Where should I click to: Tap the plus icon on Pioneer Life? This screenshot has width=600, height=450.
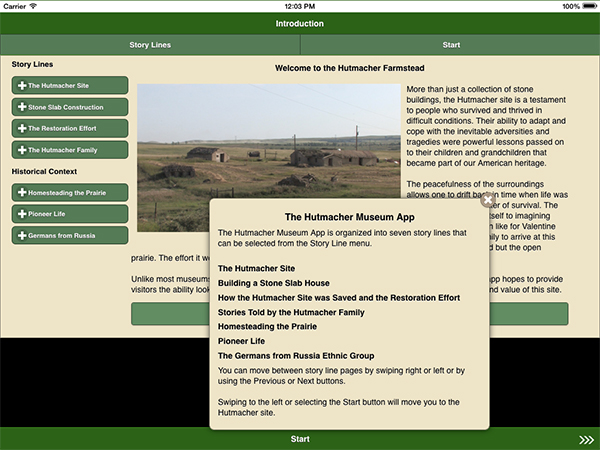(22, 214)
